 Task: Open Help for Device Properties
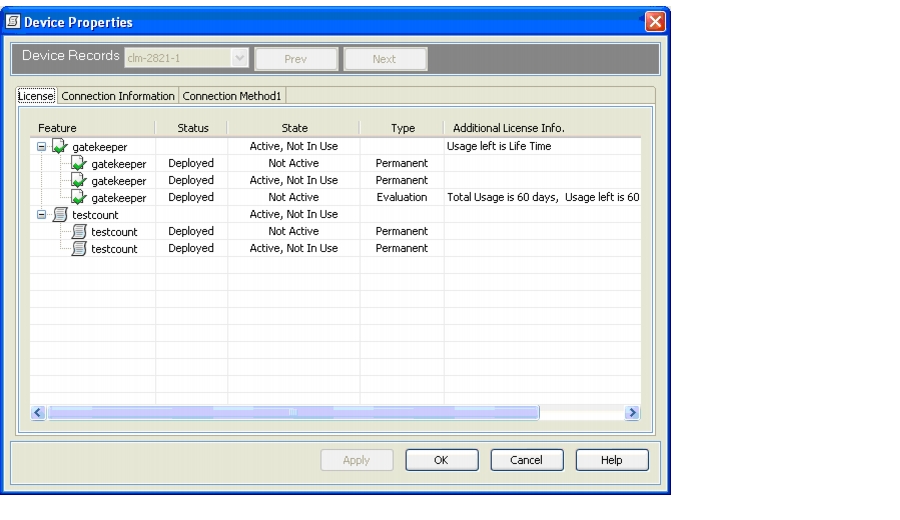[612, 460]
